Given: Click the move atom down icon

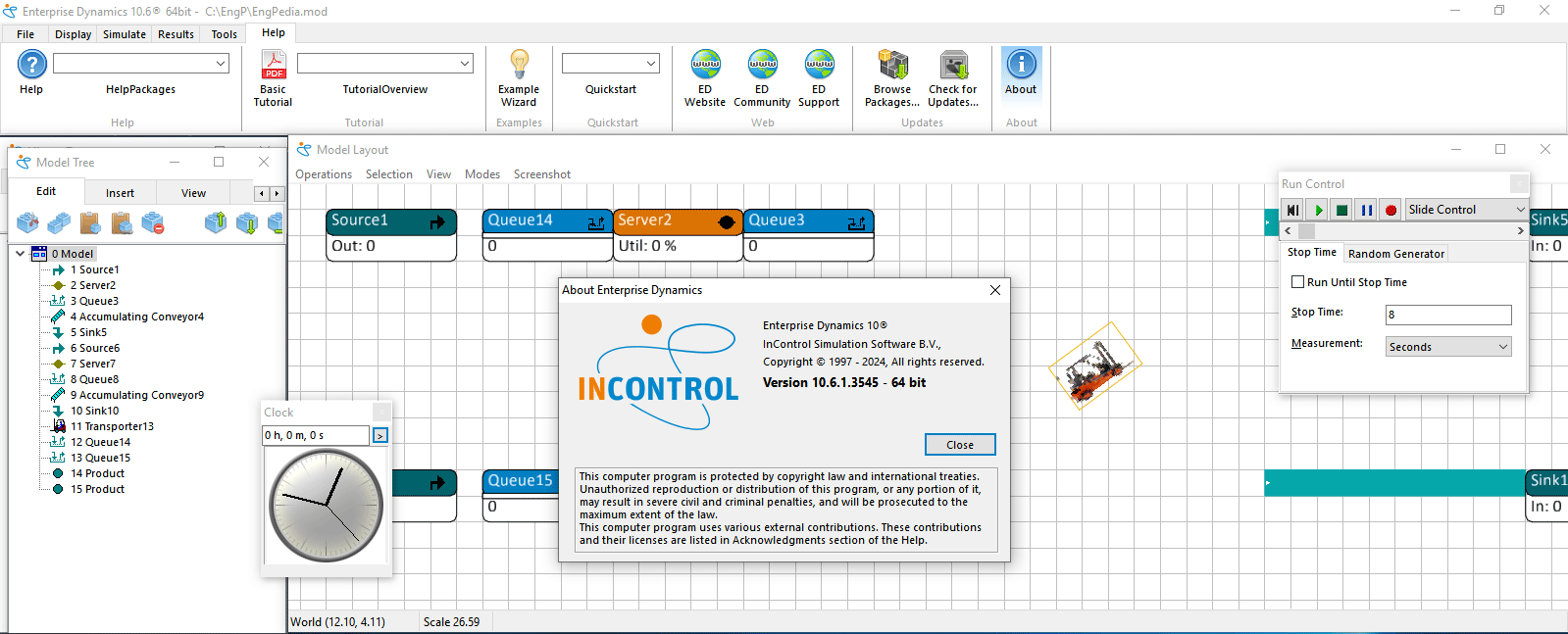Looking at the screenshot, I should (x=247, y=223).
